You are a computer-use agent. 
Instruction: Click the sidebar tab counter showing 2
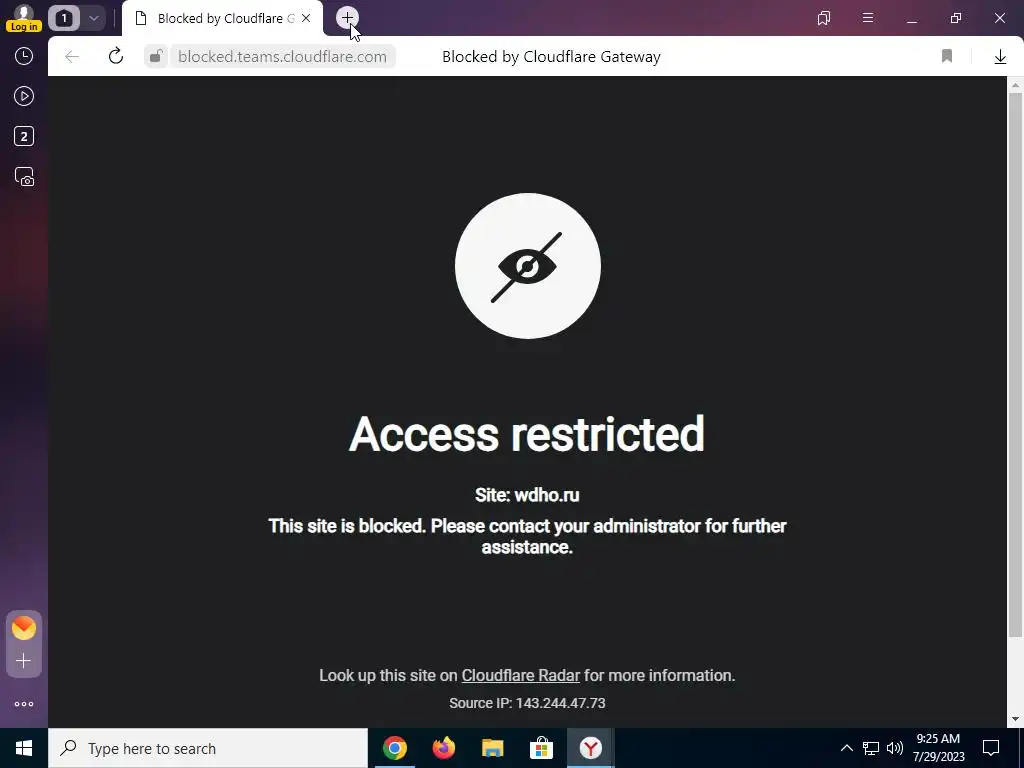tap(24, 136)
